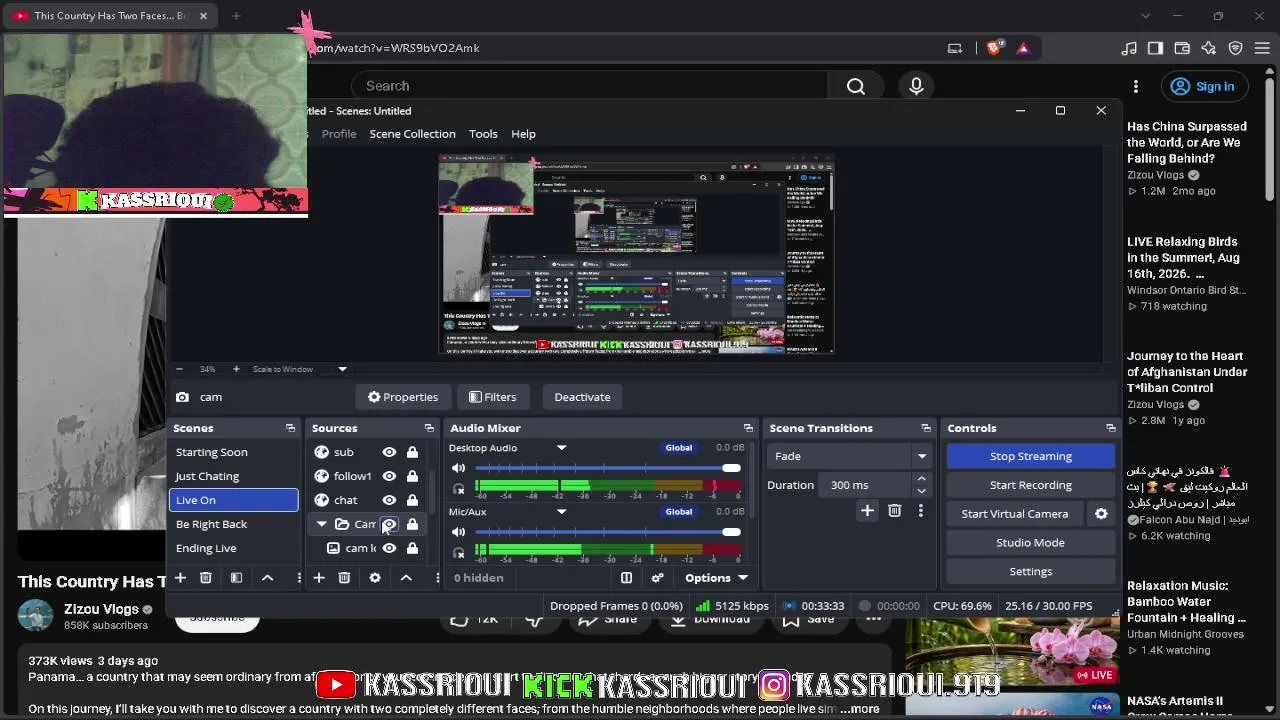
Task: Click the Start Recording button
Action: click(1031, 485)
